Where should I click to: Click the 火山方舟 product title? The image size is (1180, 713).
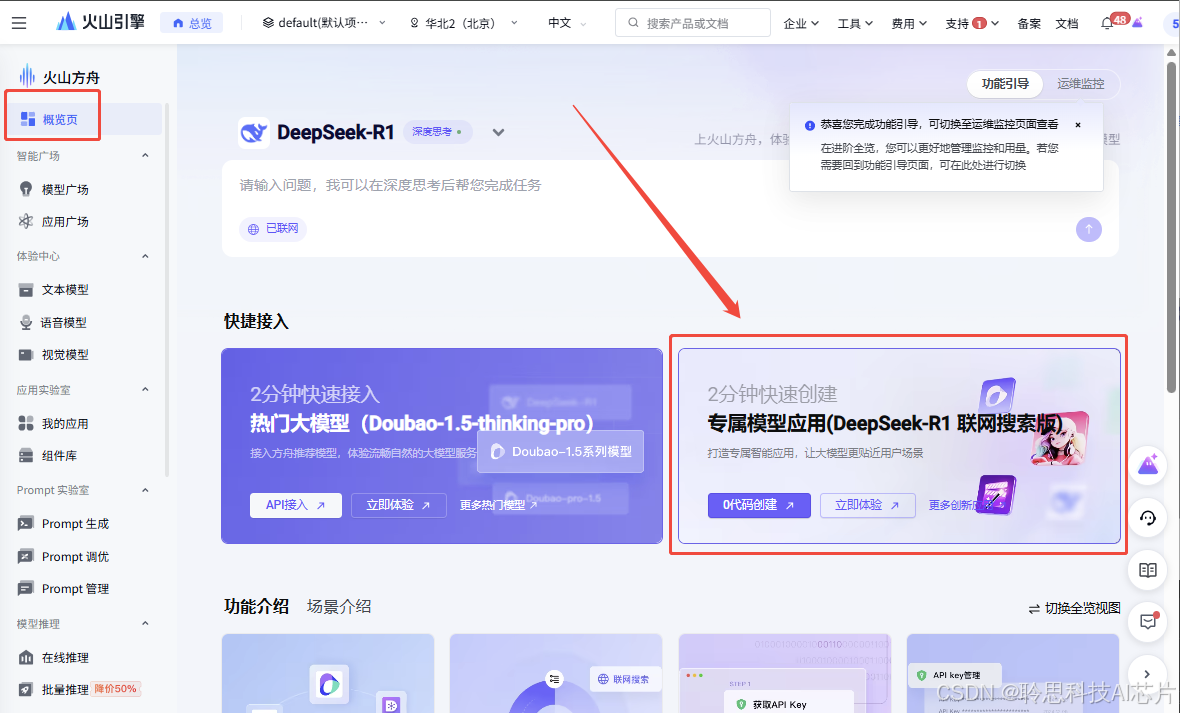click(71, 77)
